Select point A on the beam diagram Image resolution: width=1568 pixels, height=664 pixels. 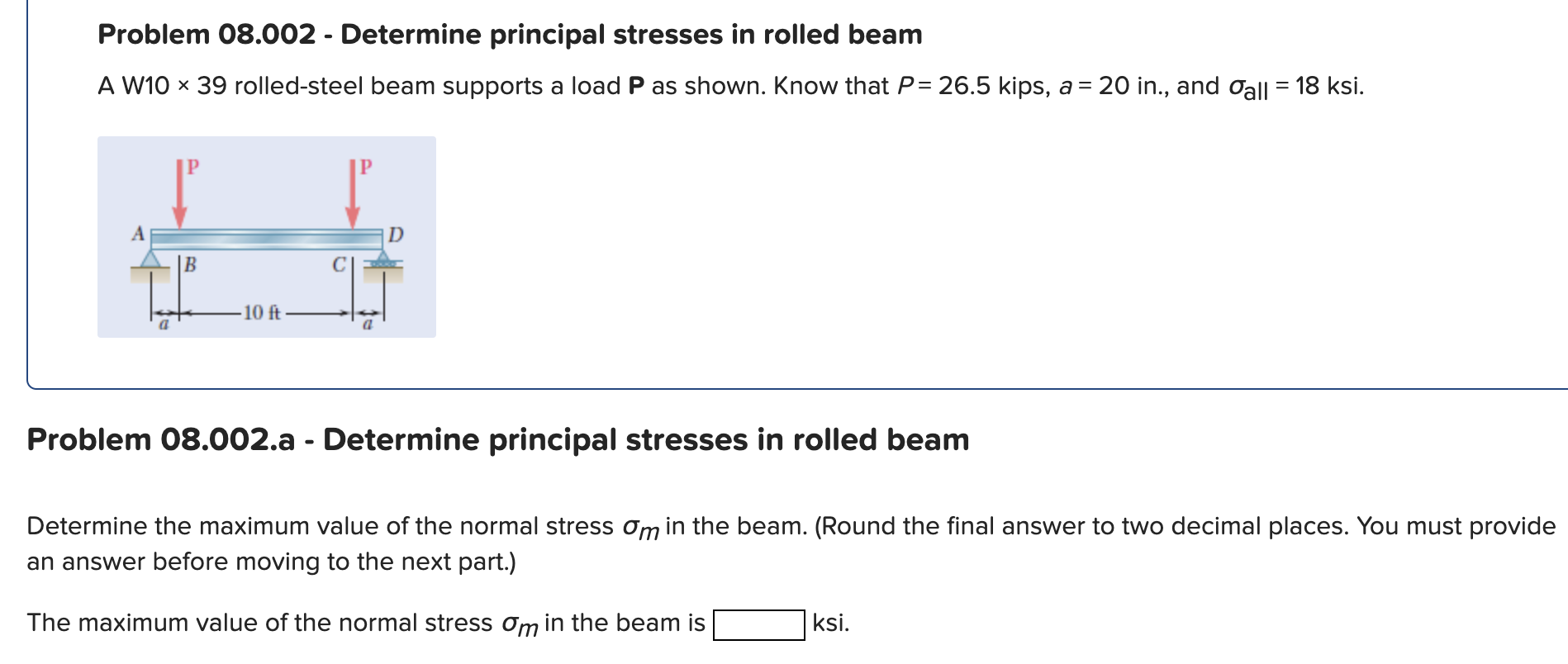tap(137, 234)
